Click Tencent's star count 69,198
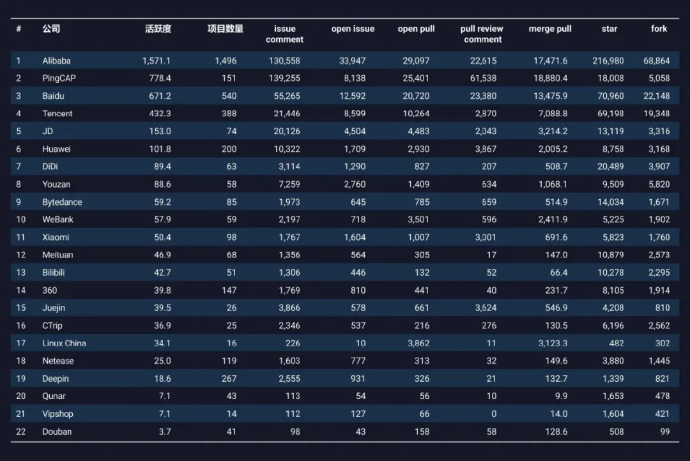This screenshot has height=461, width=690. (x=610, y=113)
